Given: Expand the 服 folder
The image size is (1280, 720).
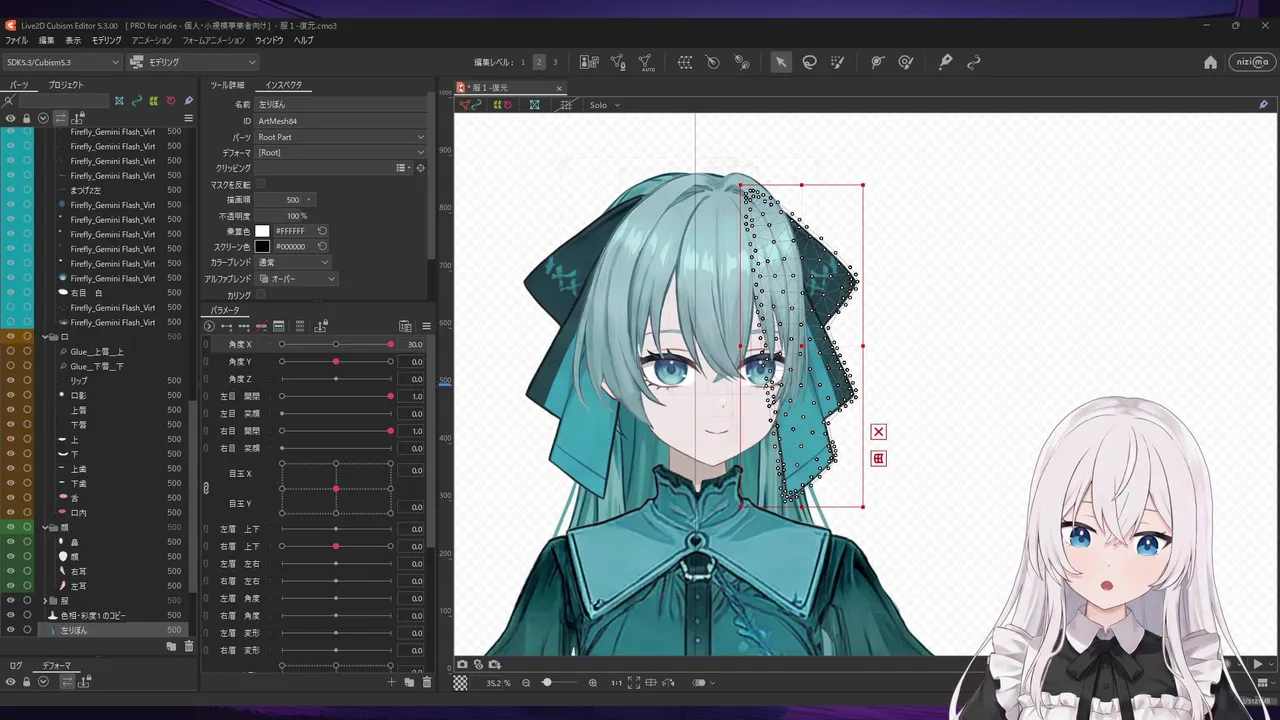Looking at the screenshot, I should [x=46, y=601].
